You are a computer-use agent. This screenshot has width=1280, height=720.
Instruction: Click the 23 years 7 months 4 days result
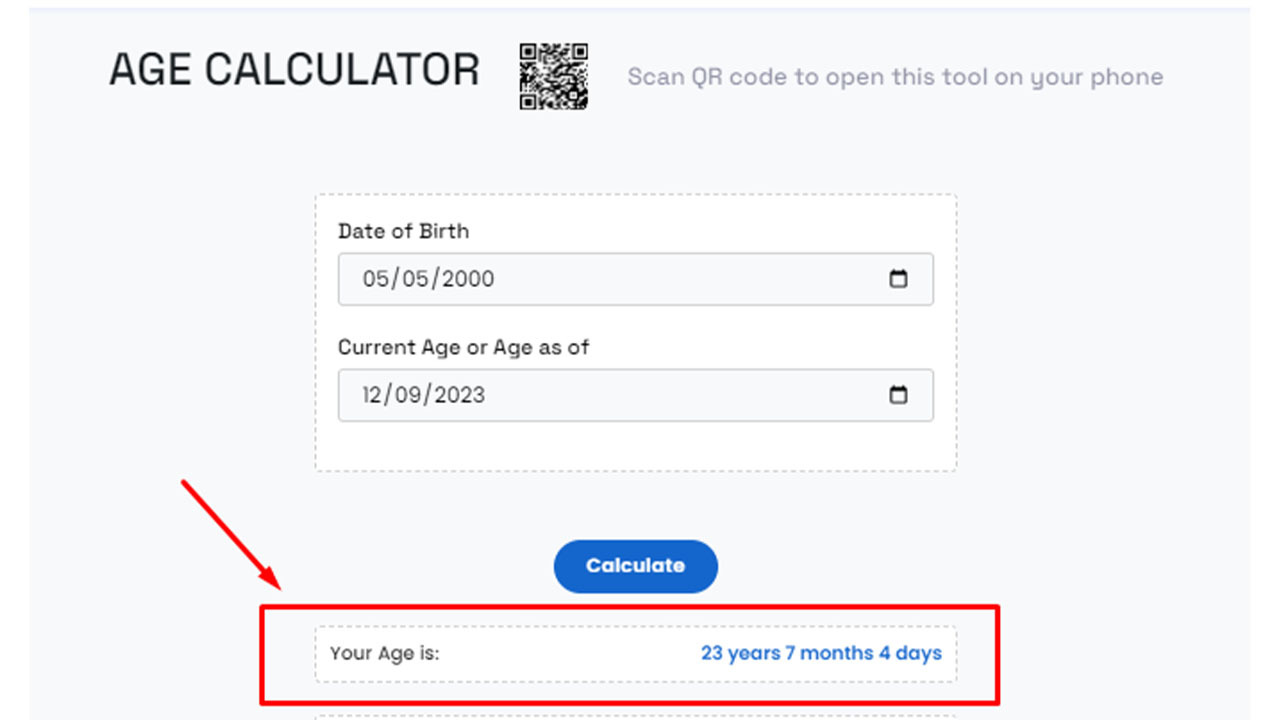tap(821, 654)
